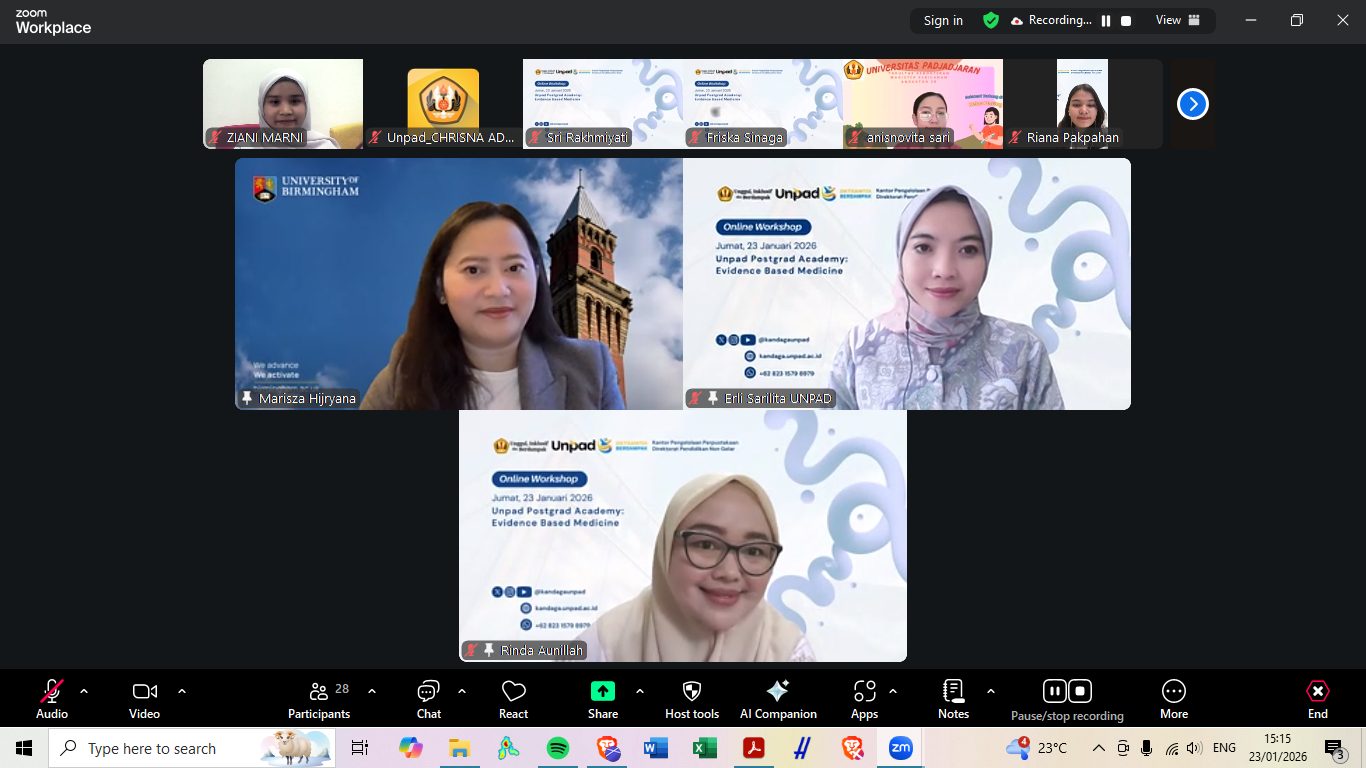
Task: Toggle the Video camera button
Action: 144,698
